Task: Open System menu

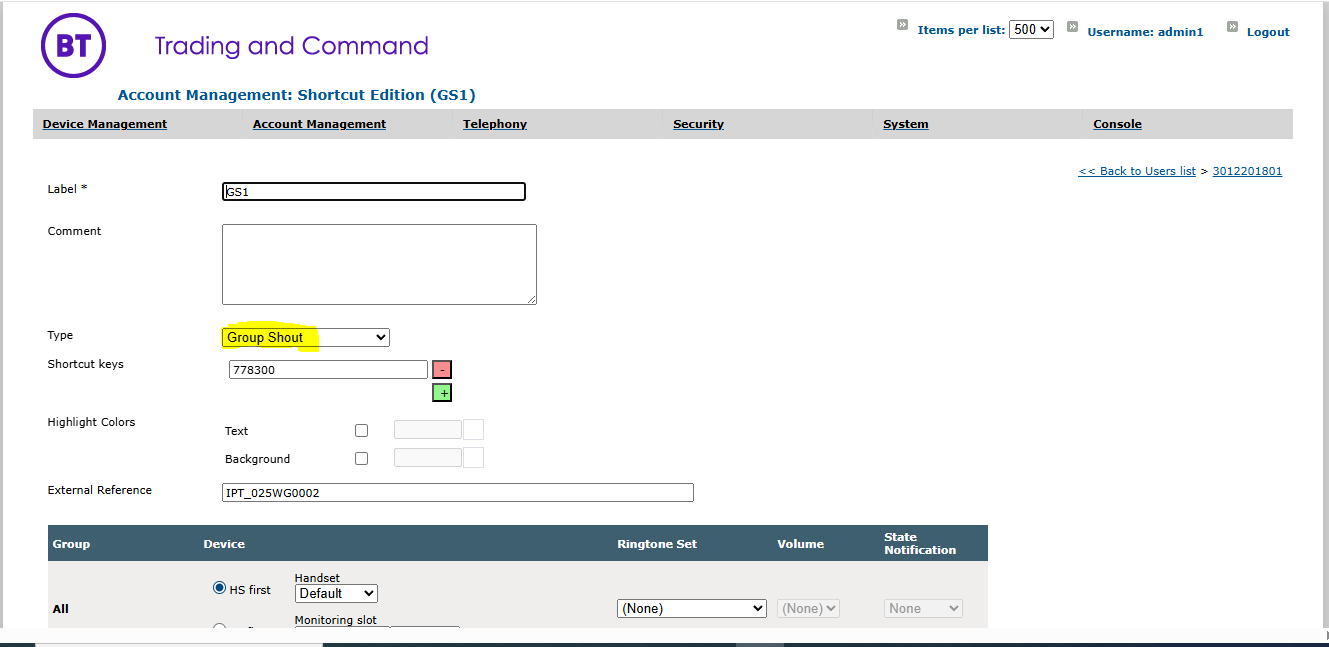Action: pos(906,124)
